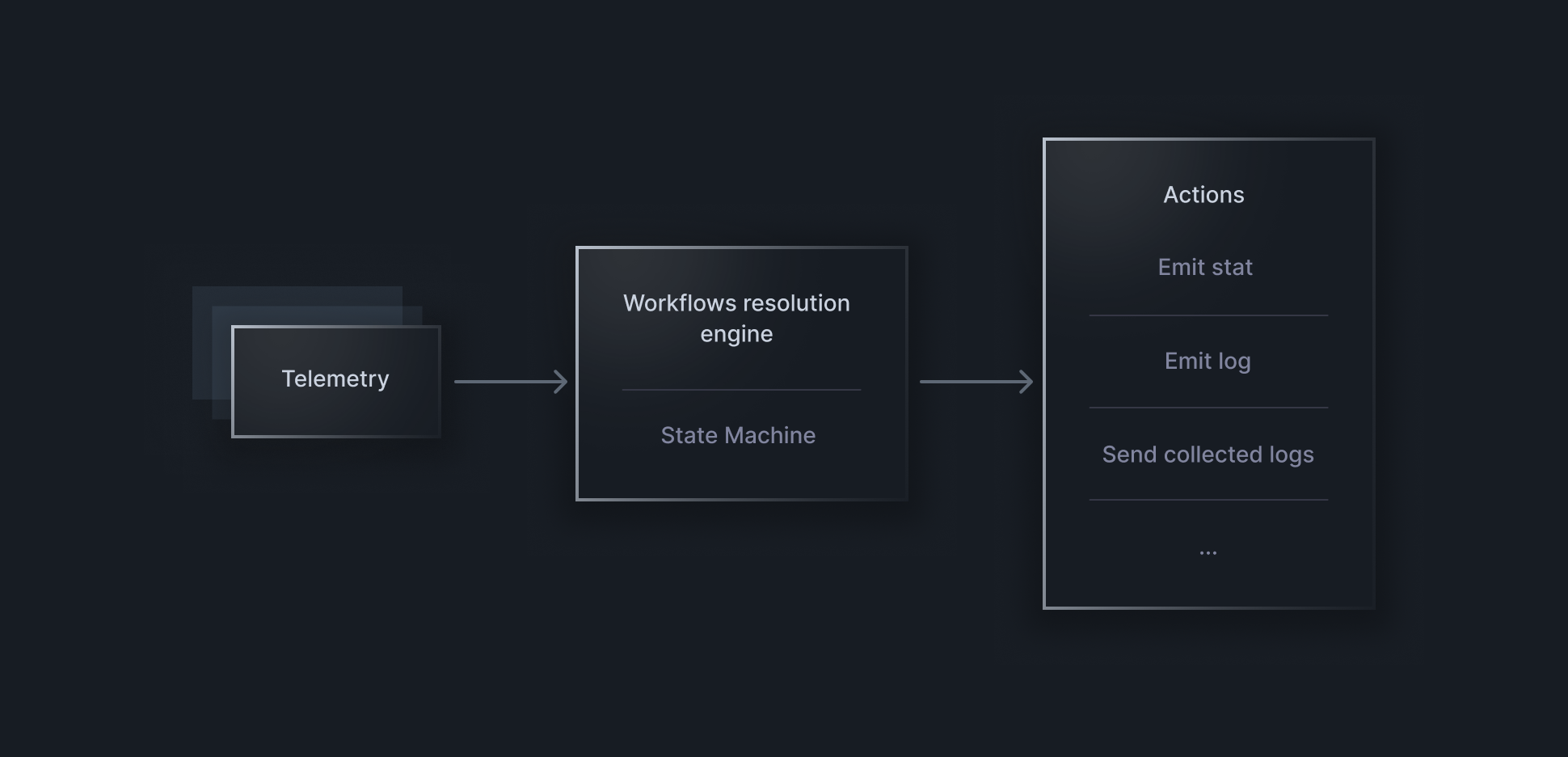Click the divider line under Emit stat
Image resolution: width=1568 pixels, height=757 pixels.
pyautogui.click(x=1208, y=315)
